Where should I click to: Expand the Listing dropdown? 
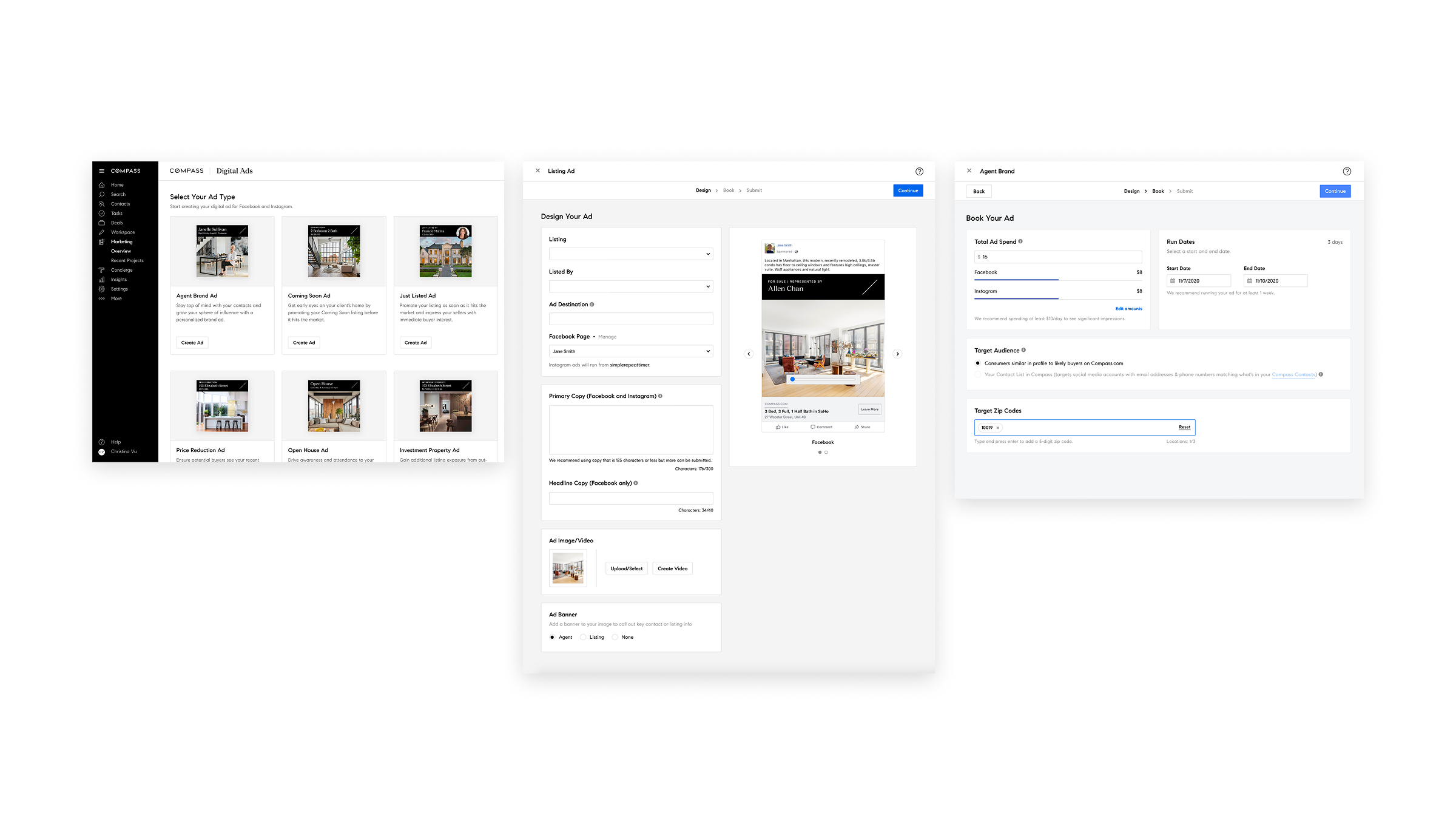click(x=631, y=254)
